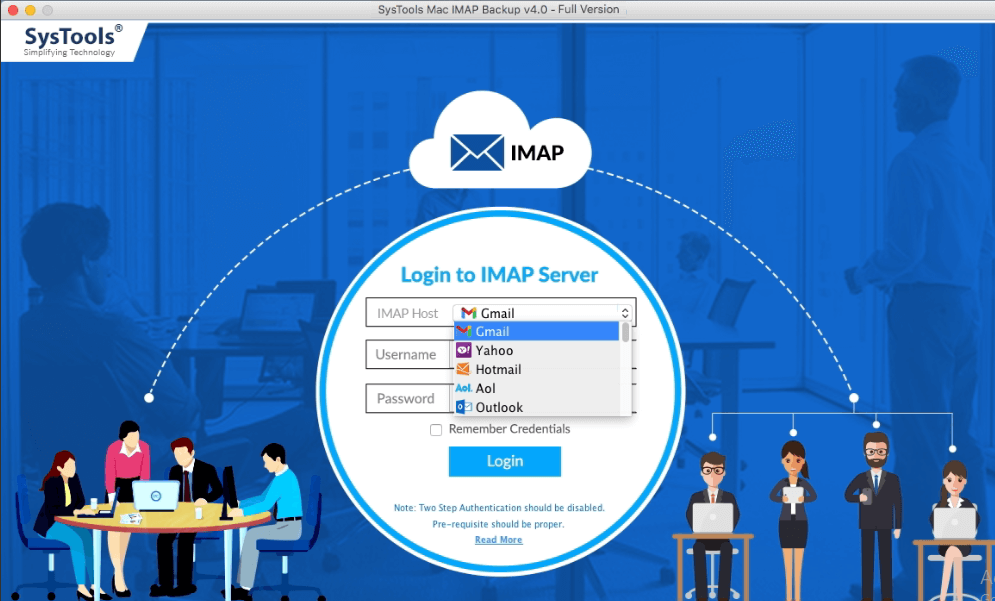Click the 'Login to IMAP Server' heading
This screenshot has height=601, width=995.
tap(499, 275)
